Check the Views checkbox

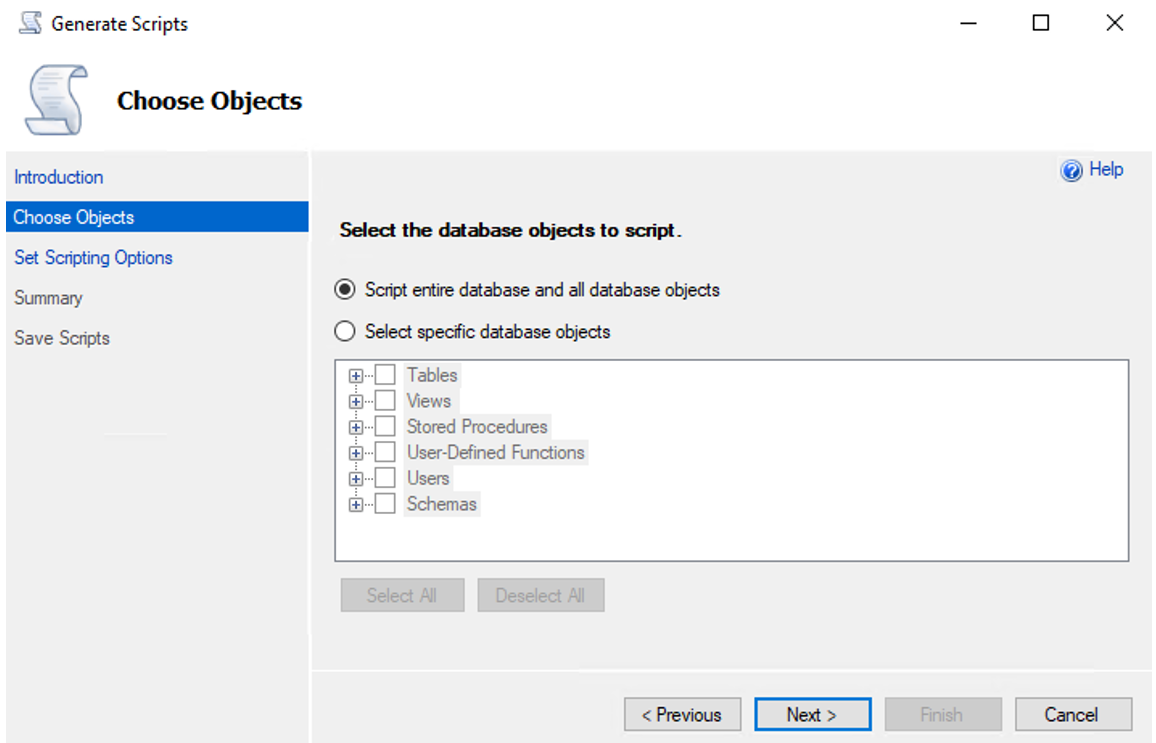(385, 400)
